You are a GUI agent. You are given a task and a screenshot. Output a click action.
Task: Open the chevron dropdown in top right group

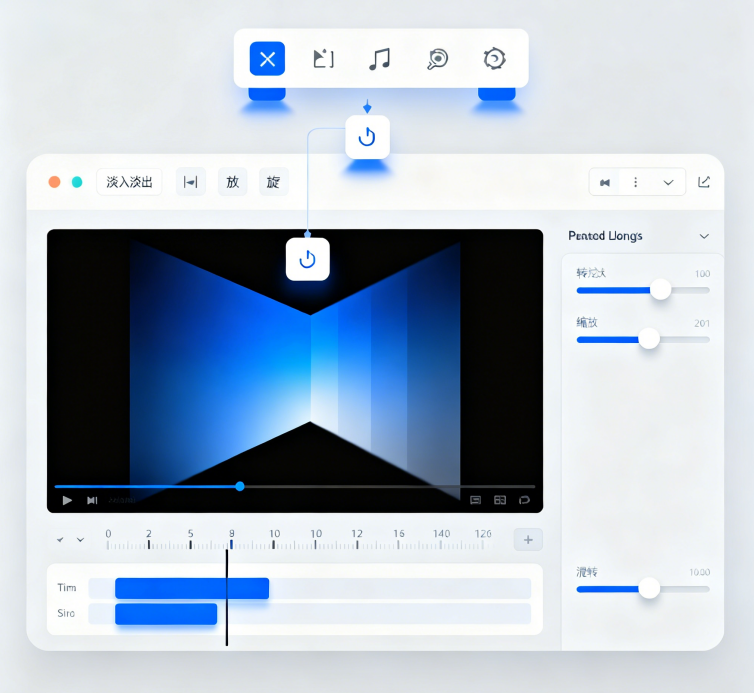[668, 183]
